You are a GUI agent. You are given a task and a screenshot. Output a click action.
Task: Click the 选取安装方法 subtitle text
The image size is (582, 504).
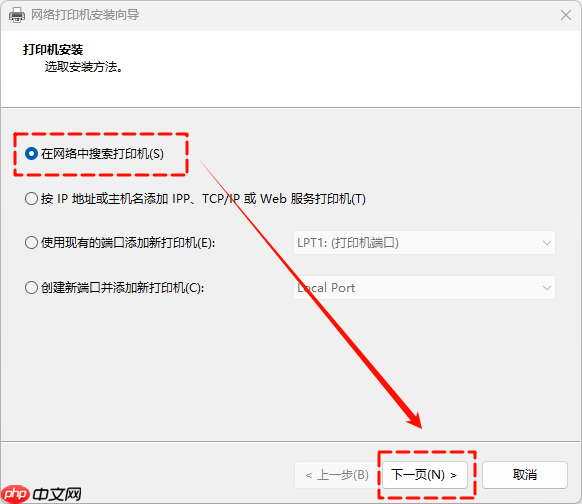pyautogui.click(x=84, y=67)
